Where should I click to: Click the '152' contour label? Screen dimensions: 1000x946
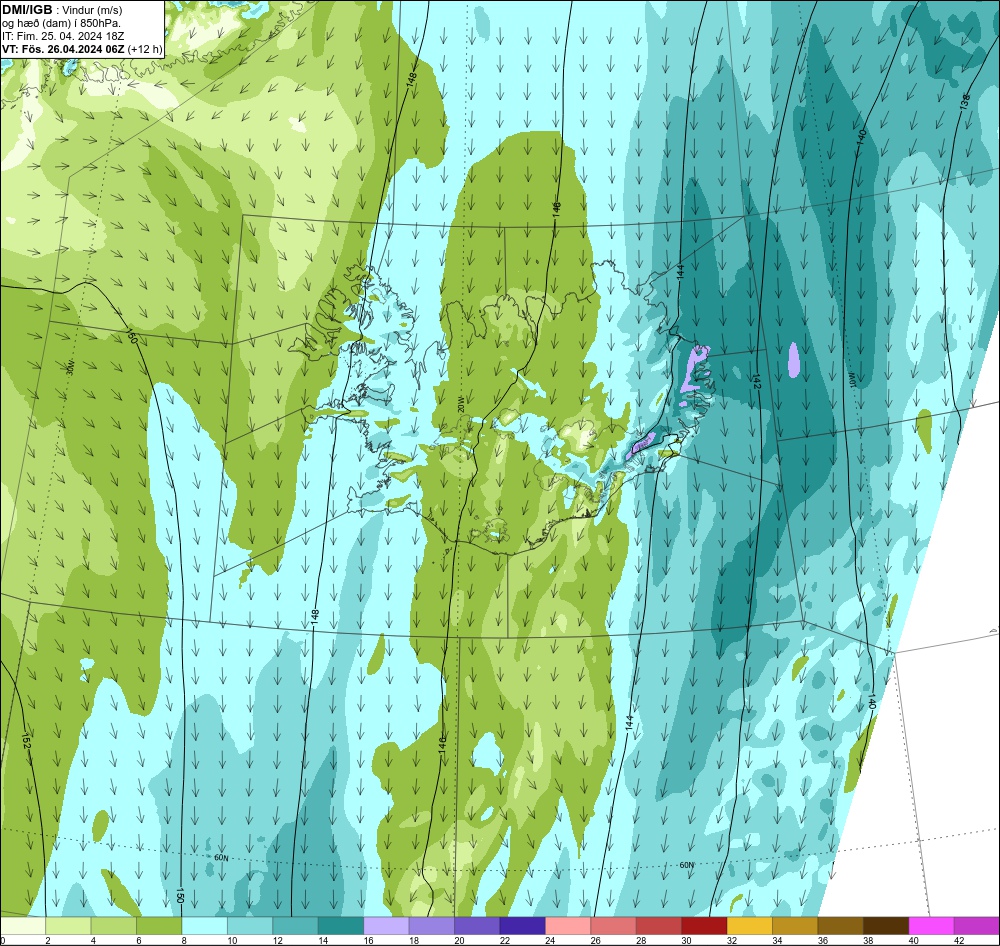[26, 741]
